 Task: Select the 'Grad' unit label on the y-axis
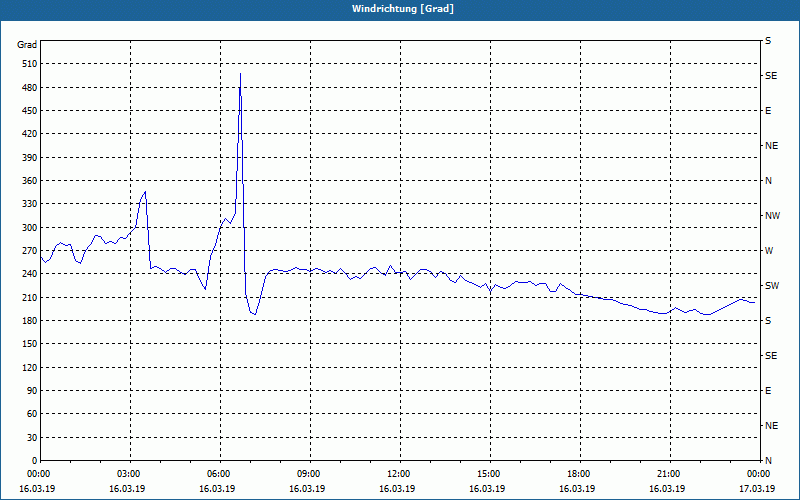click(27, 45)
